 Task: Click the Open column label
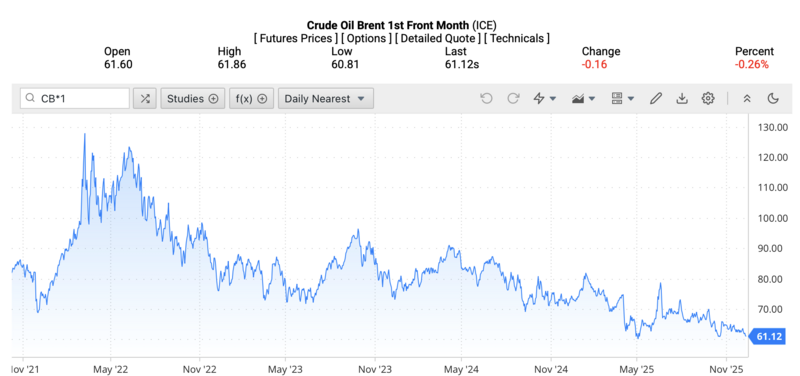pos(117,52)
